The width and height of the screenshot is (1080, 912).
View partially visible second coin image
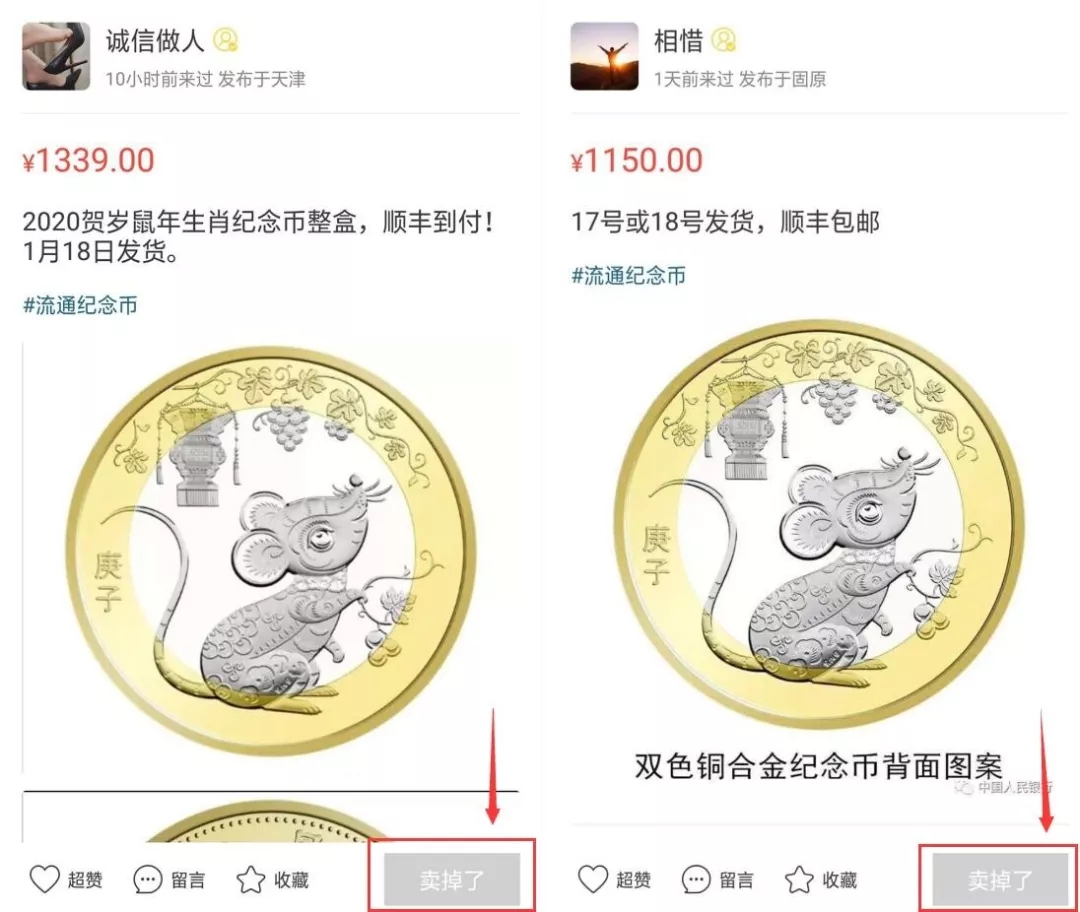pyautogui.click(x=272, y=818)
